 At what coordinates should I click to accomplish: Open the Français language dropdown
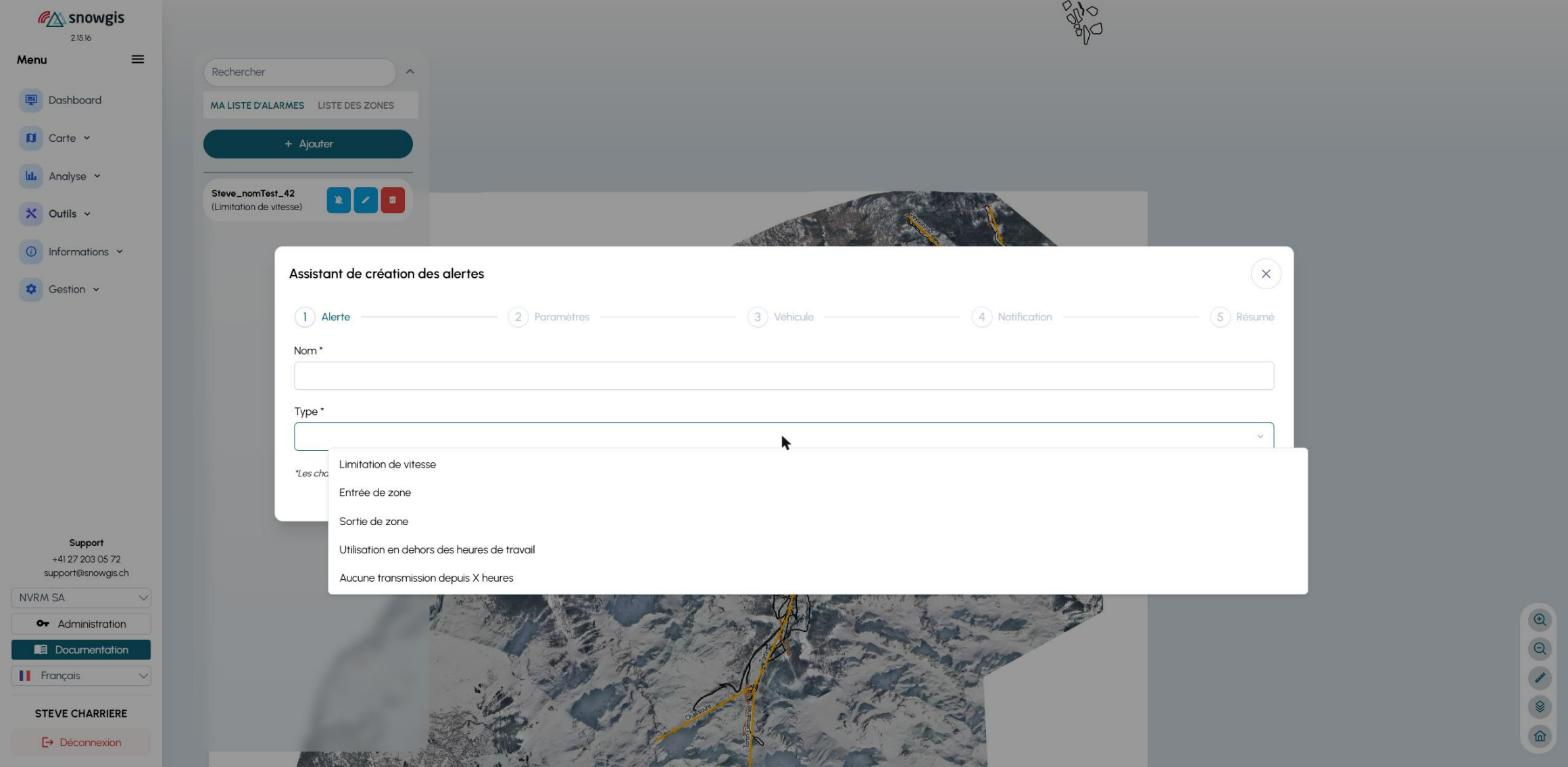pyautogui.click(x=81, y=676)
